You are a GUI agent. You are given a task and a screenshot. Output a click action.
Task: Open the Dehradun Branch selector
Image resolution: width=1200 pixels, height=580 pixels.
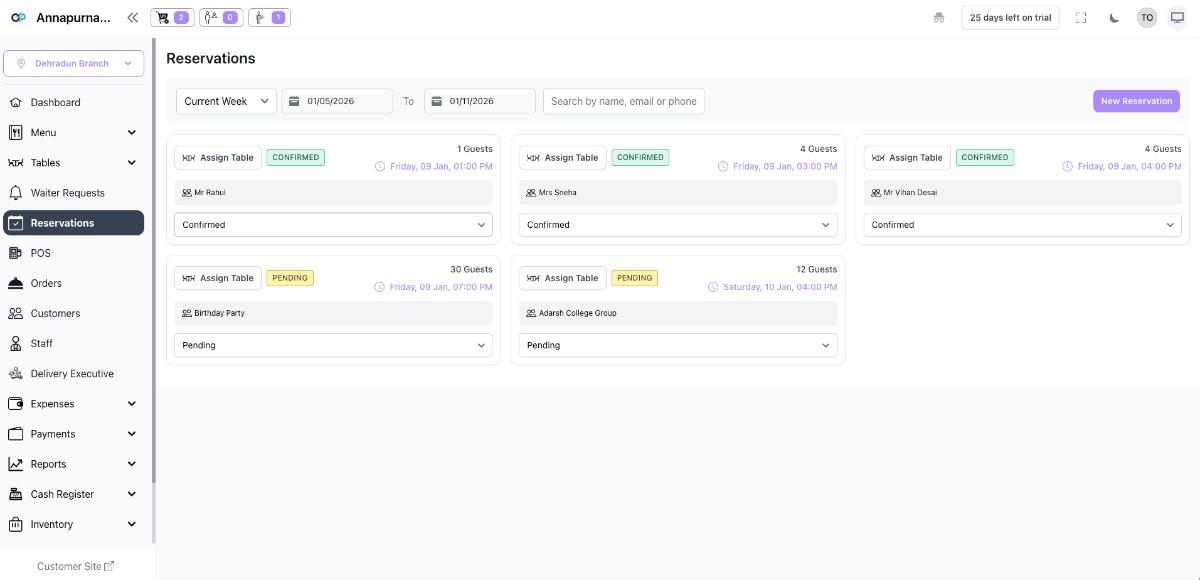pyautogui.click(x=73, y=63)
